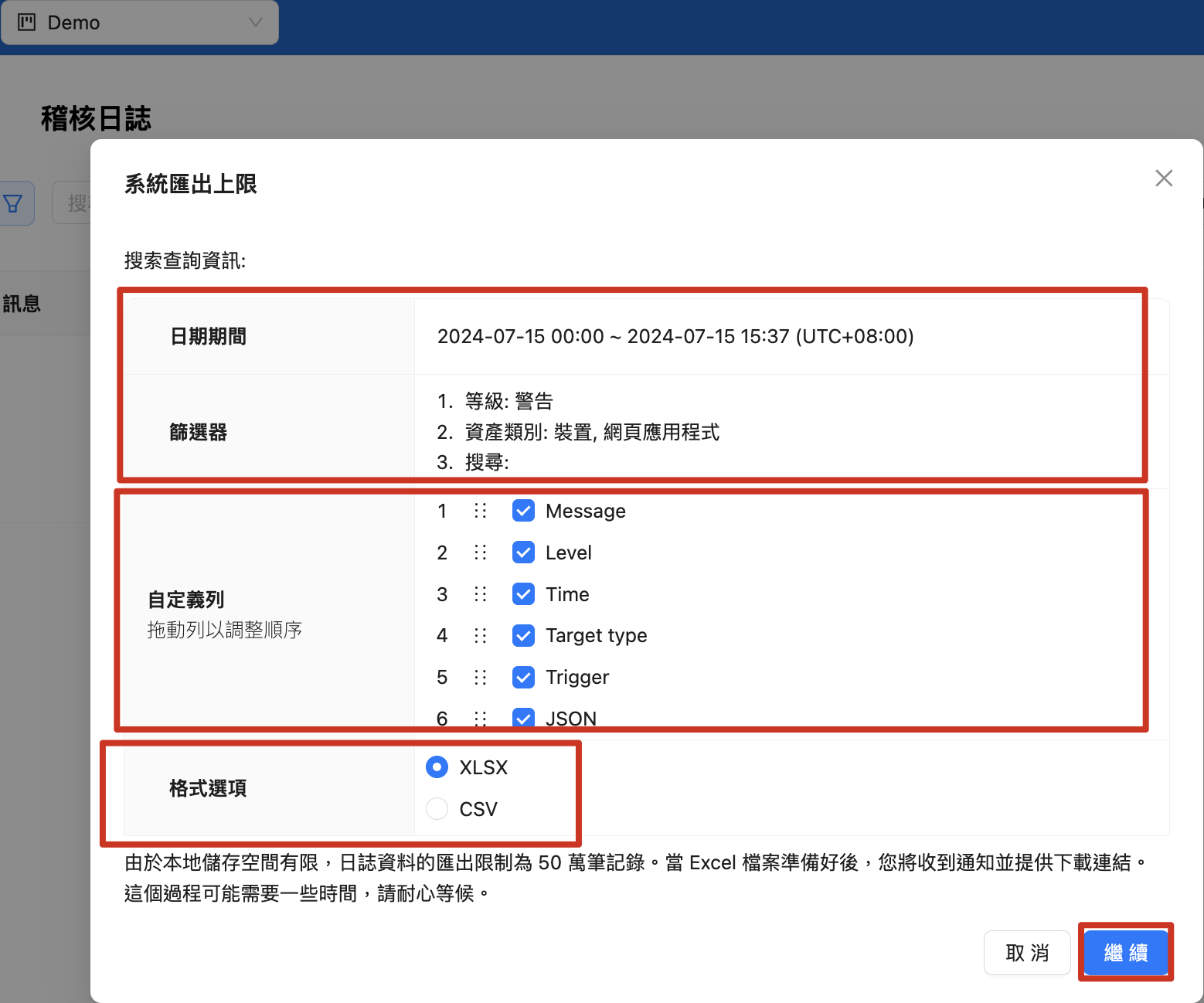This screenshot has width=1204, height=1003.
Task: Choose CSV as export format
Action: tap(437, 809)
